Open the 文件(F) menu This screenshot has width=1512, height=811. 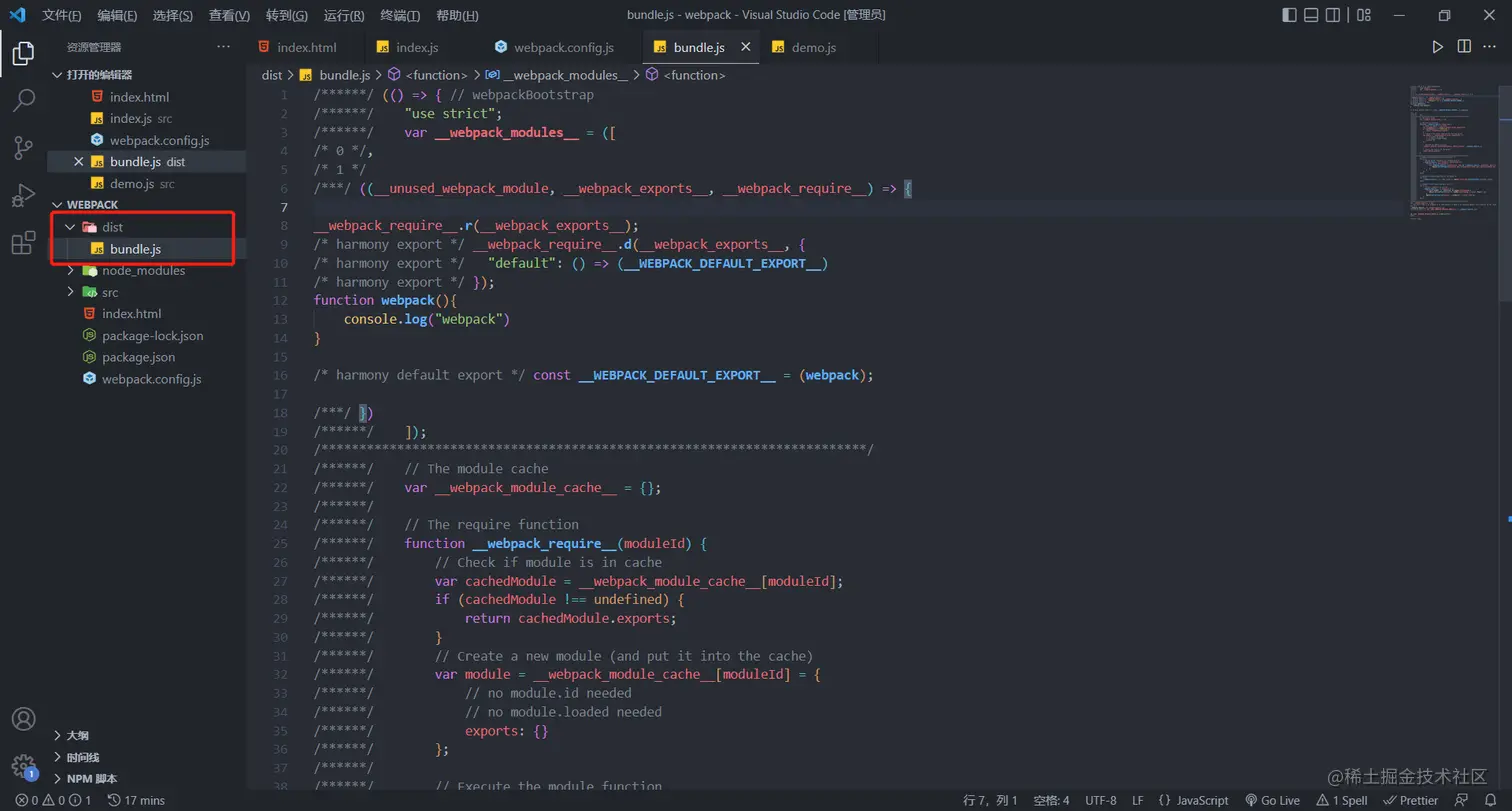point(62,16)
